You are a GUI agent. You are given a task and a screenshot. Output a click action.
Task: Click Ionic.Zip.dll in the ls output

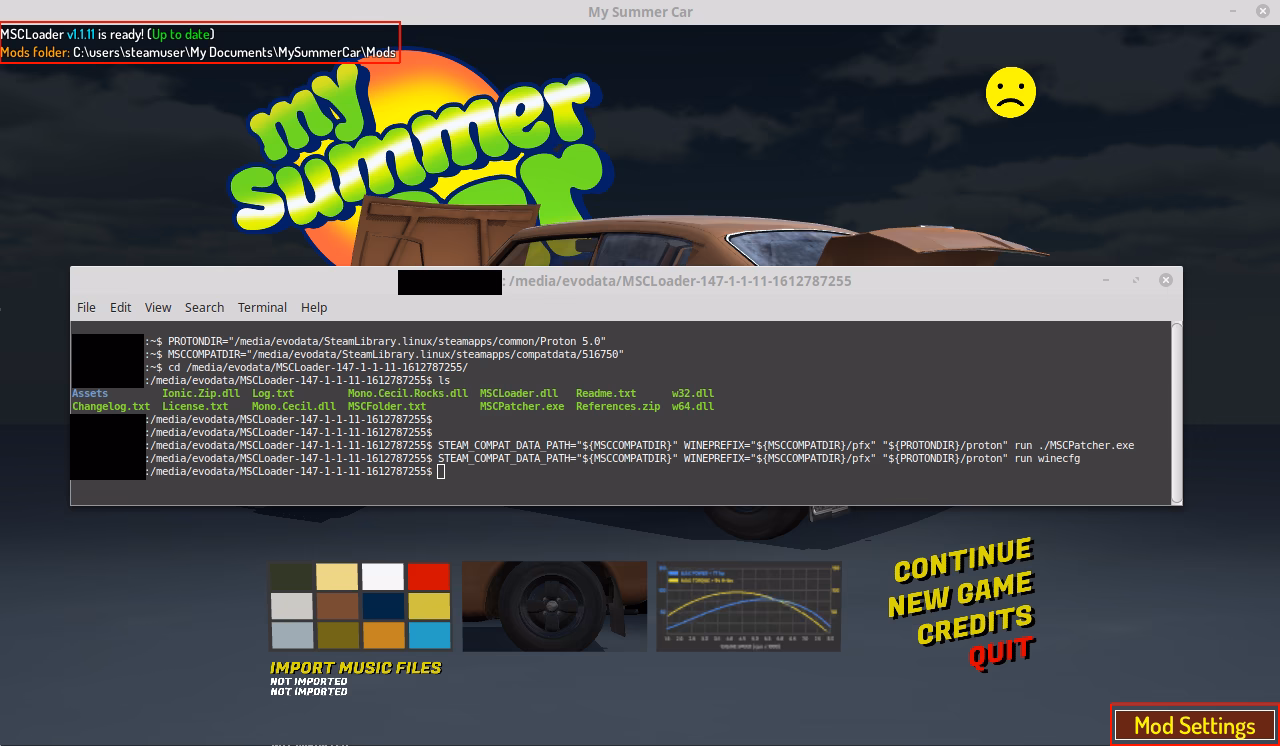pyautogui.click(x=201, y=394)
